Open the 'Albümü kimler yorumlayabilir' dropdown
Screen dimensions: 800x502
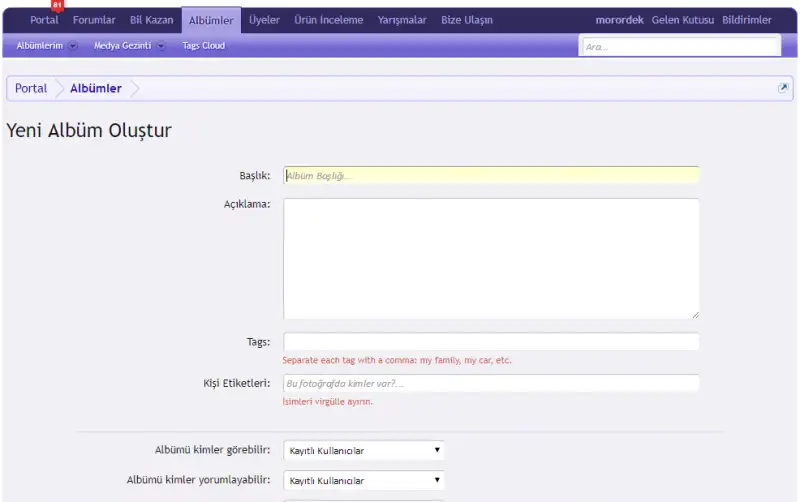pos(364,480)
